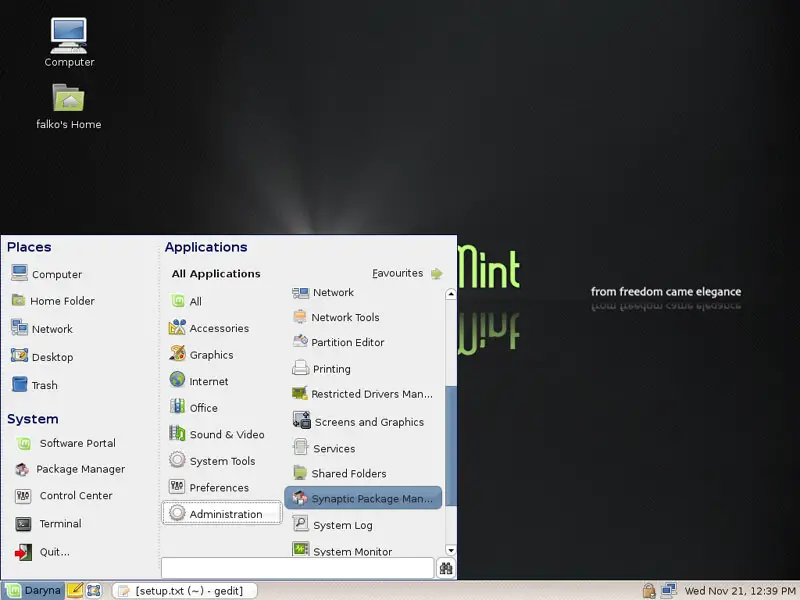Open Trash in Places
Viewport: 800px width, 600px height.
34,385
